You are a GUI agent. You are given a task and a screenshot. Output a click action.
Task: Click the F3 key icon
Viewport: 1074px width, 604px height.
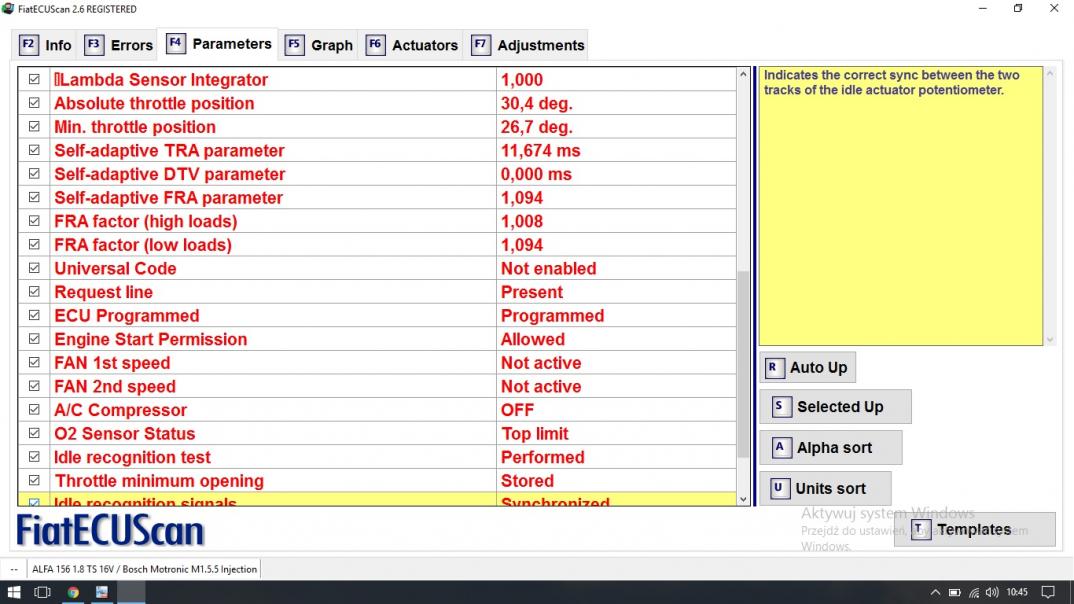(x=94, y=45)
